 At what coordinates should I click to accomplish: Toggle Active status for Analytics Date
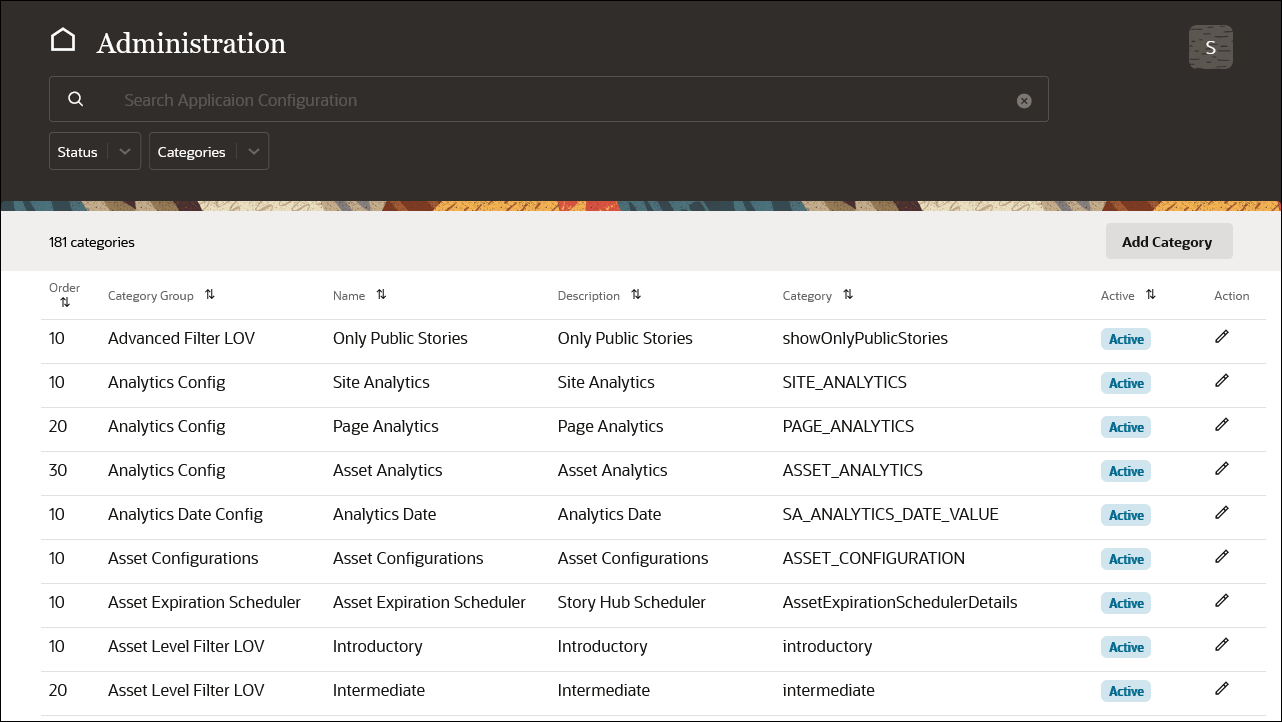[x=1125, y=514]
